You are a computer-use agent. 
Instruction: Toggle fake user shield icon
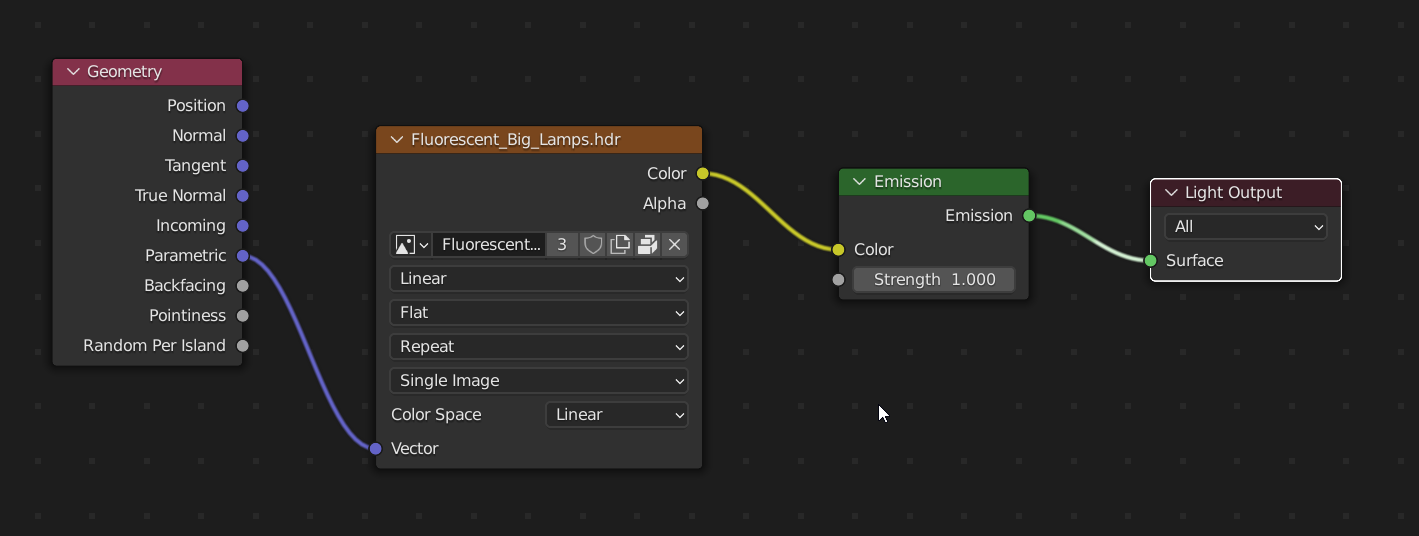[593, 245]
